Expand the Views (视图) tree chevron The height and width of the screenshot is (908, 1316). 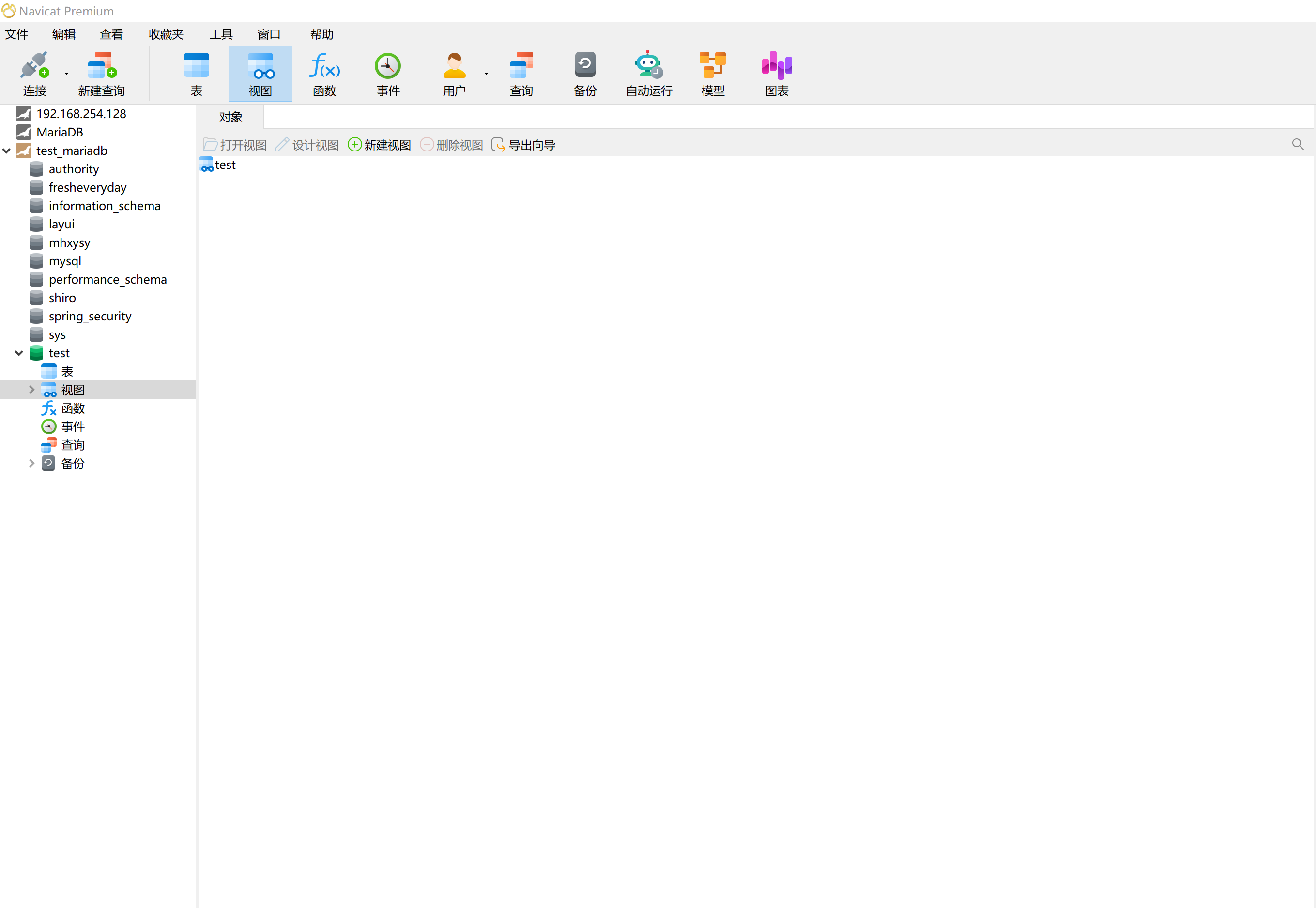point(32,390)
